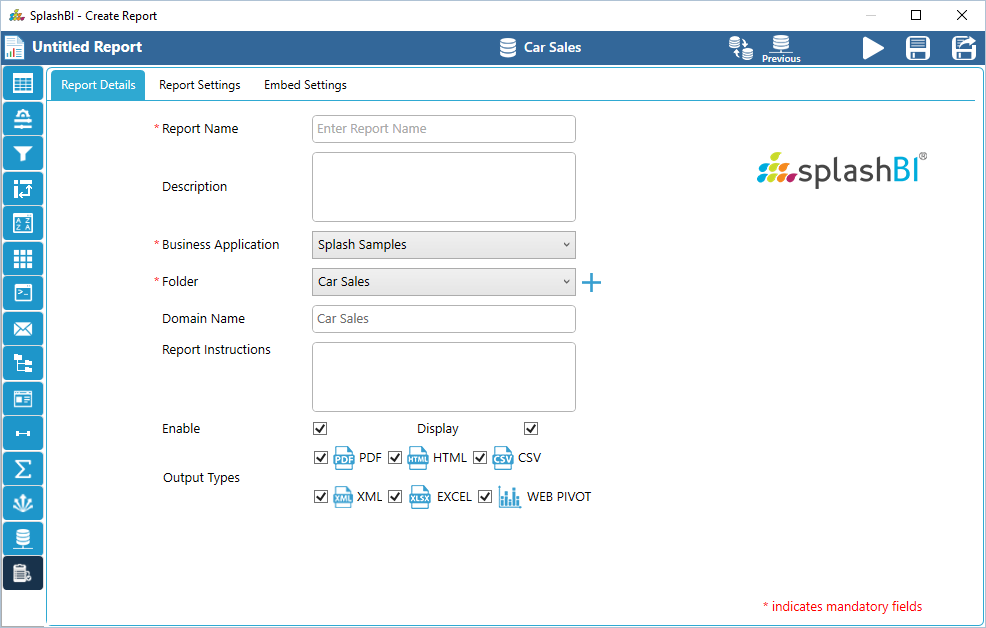The width and height of the screenshot is (986, 628).
Task: Click the Save report floppy icon
Action: (918, 48)
